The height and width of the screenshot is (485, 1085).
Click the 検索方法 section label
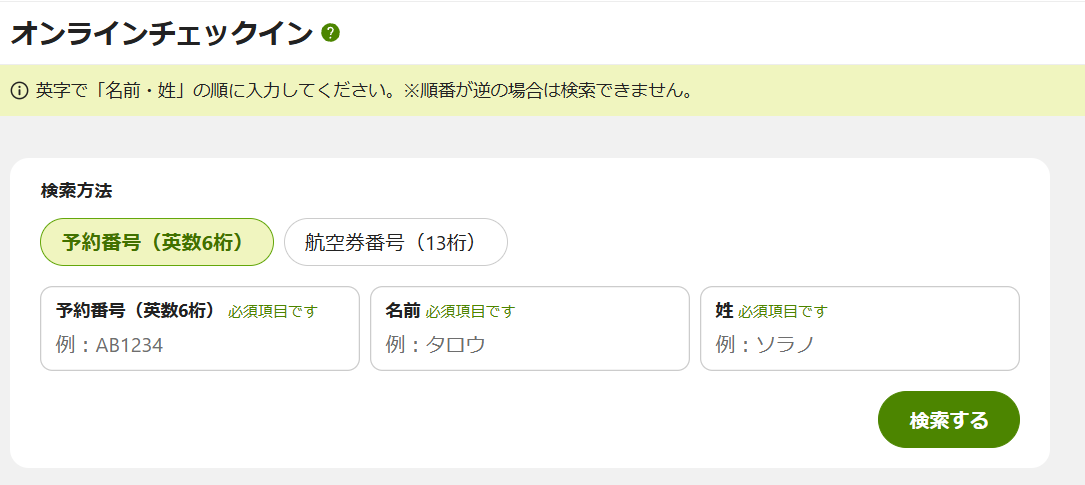coord(76,191)
